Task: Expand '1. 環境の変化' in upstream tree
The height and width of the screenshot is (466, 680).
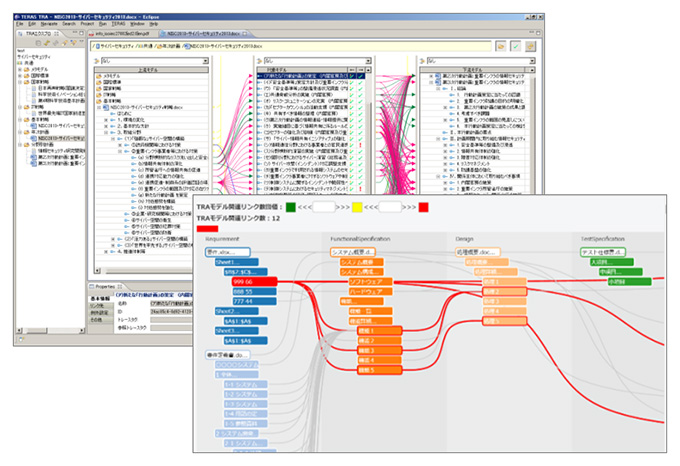Action: coord(106,120)
